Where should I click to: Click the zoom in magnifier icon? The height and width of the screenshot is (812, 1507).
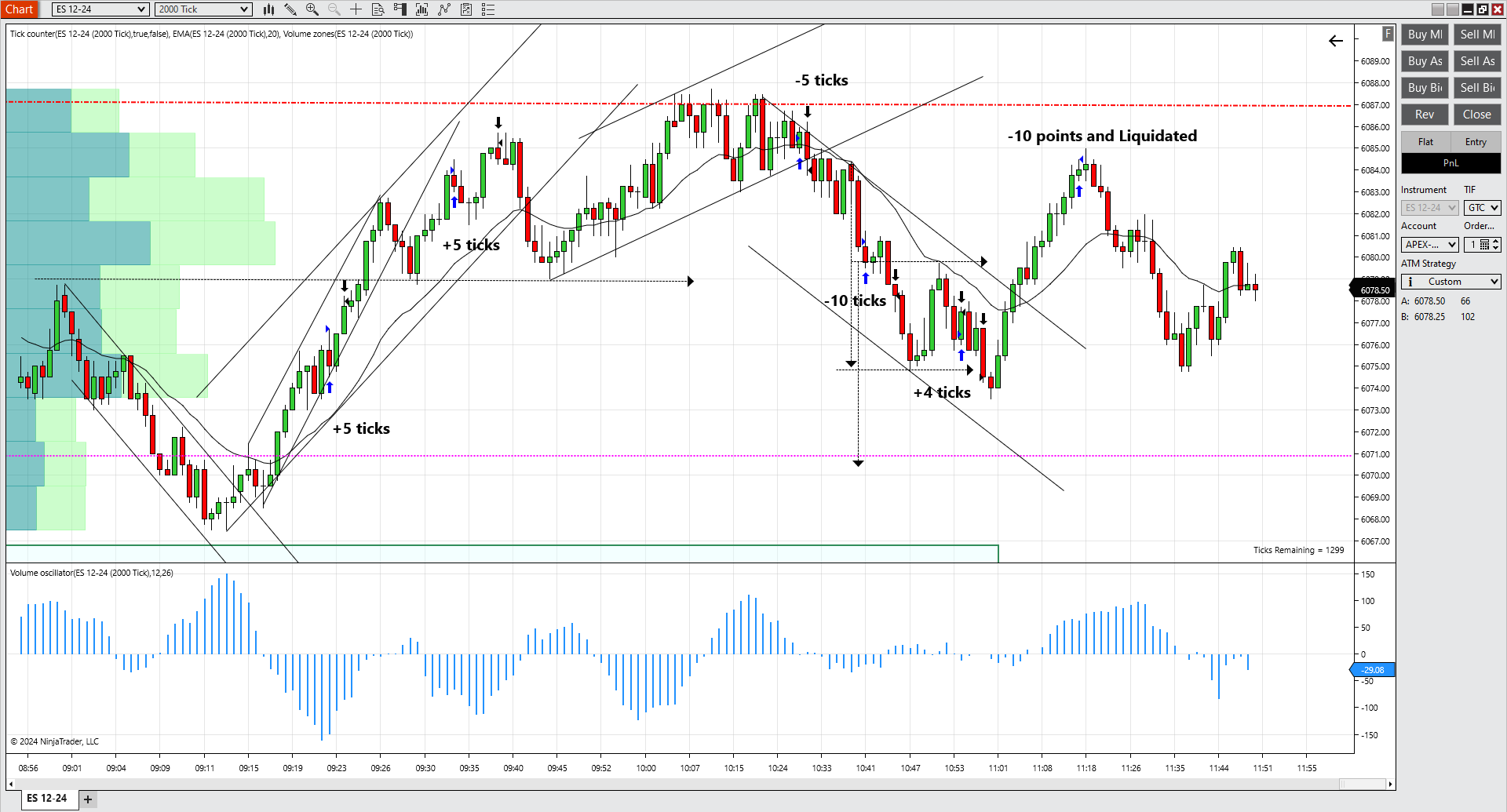pos(312,9)
